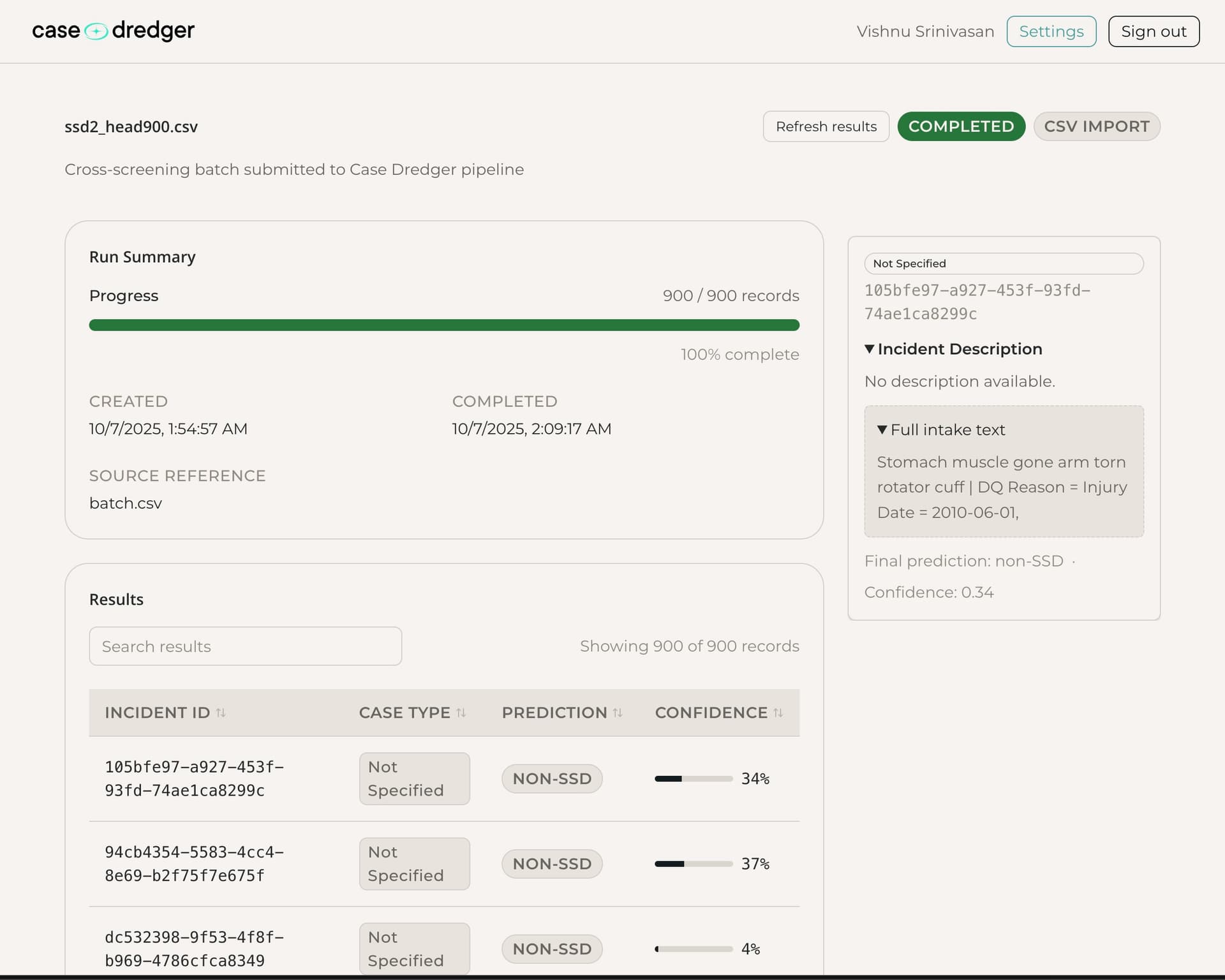1225x980 pixels.
Task: Sort by Confidence column arrows
Action: point(778,713)
